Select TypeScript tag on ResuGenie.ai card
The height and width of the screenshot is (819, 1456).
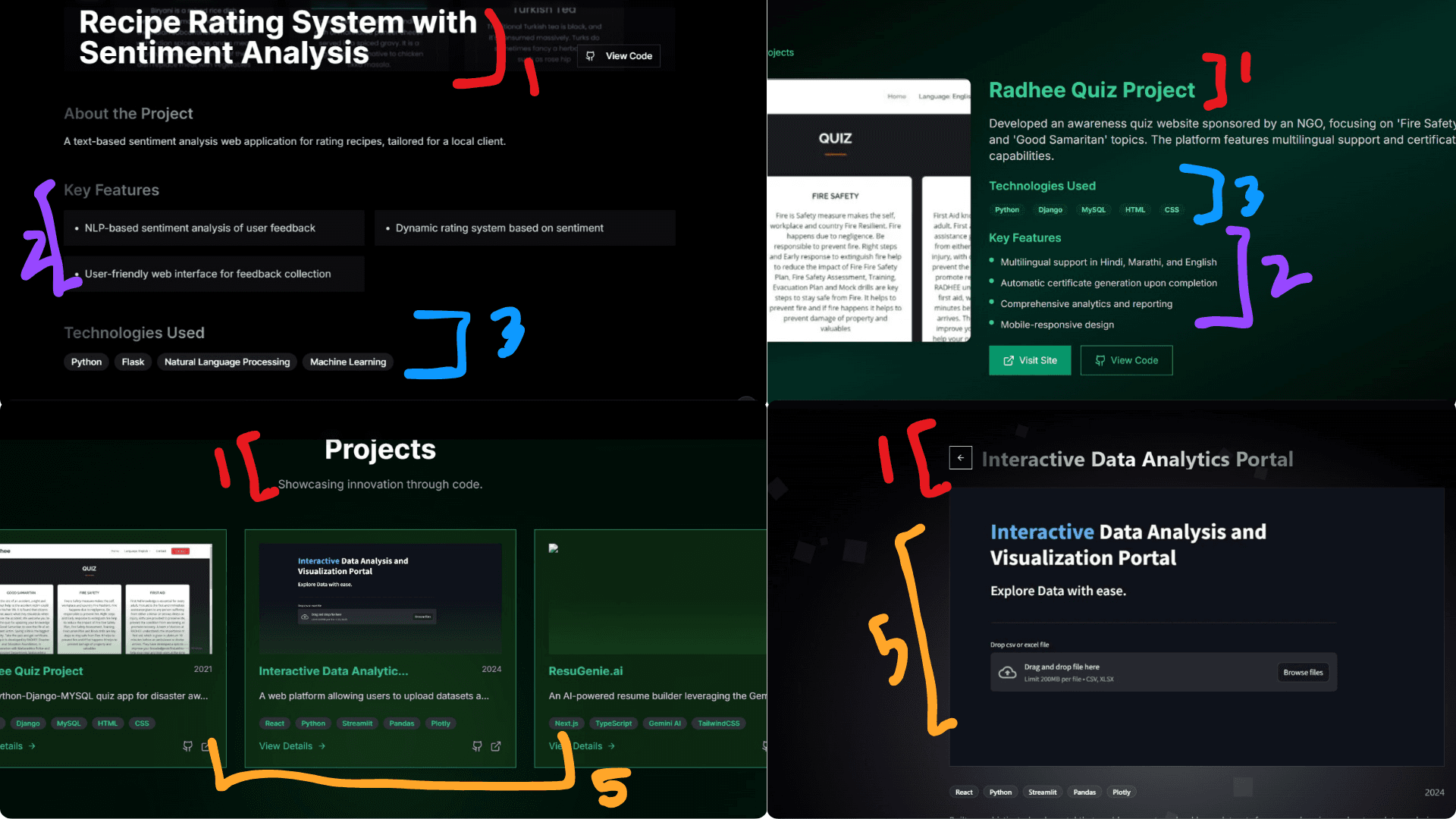[x=613, y=723]
